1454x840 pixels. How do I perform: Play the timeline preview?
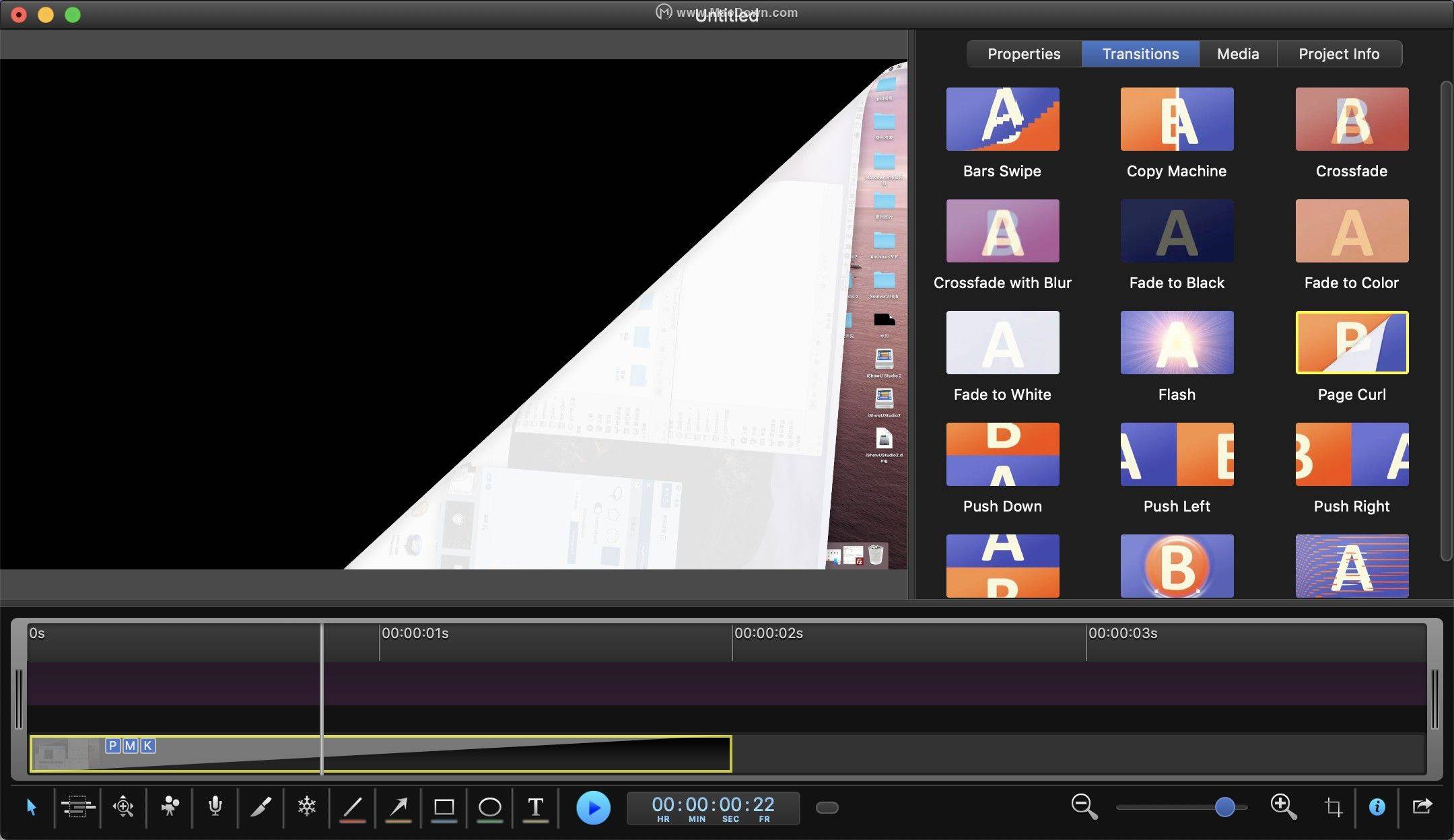[x=593, y=808]
